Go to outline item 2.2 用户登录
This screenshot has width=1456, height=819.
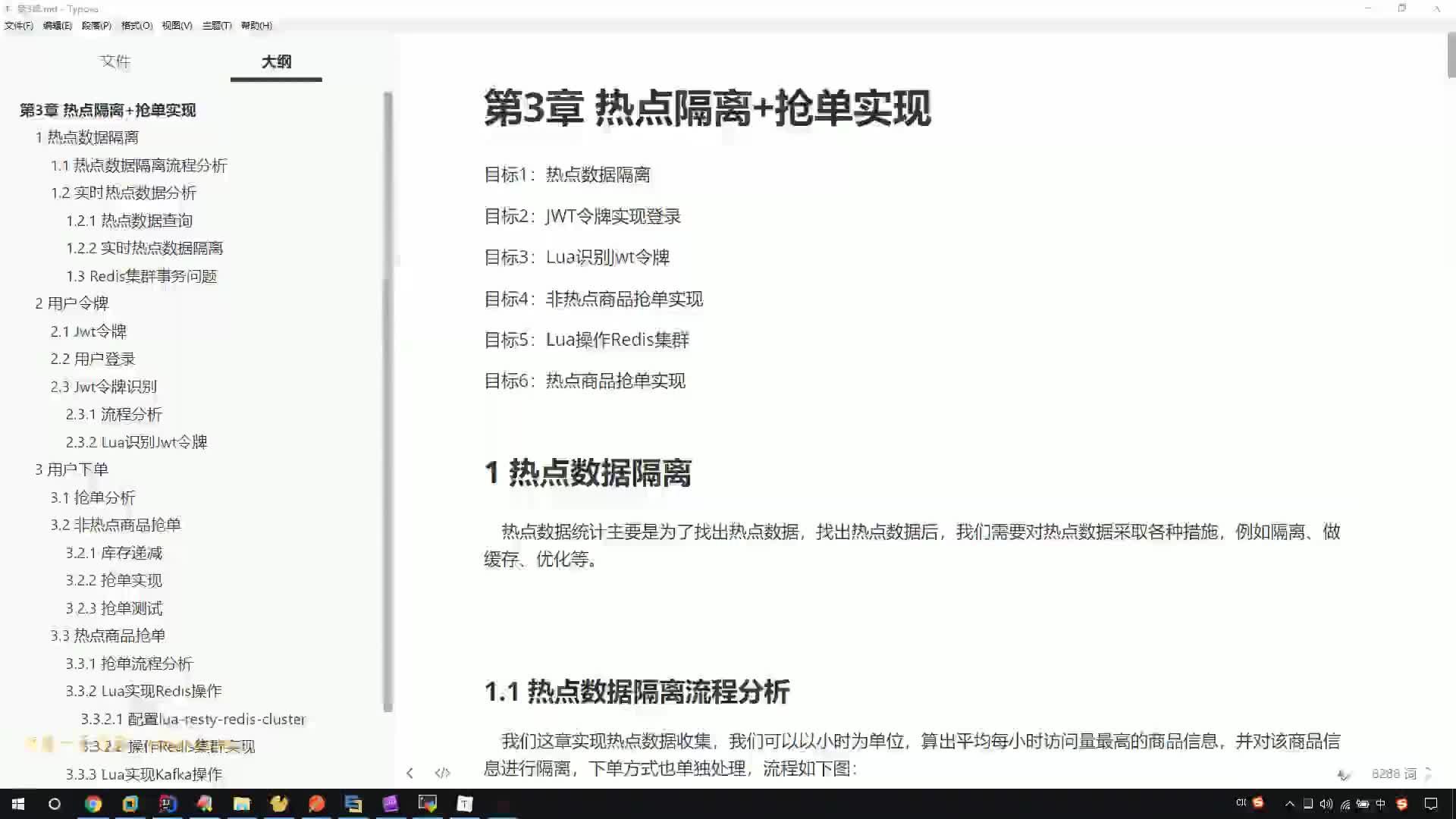pyautogui.click(x=93, y=359)
